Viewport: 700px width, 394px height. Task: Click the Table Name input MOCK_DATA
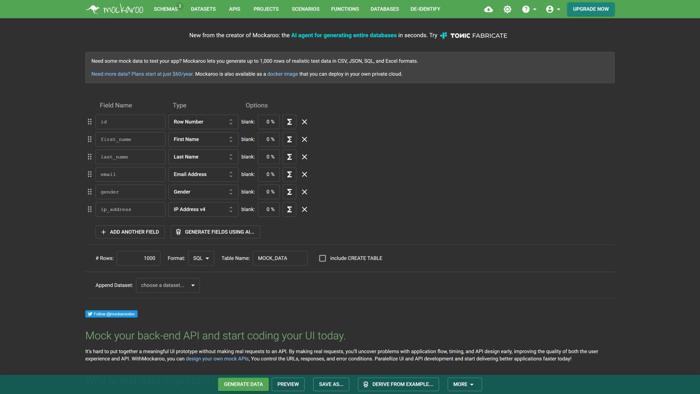click(280, 258)
